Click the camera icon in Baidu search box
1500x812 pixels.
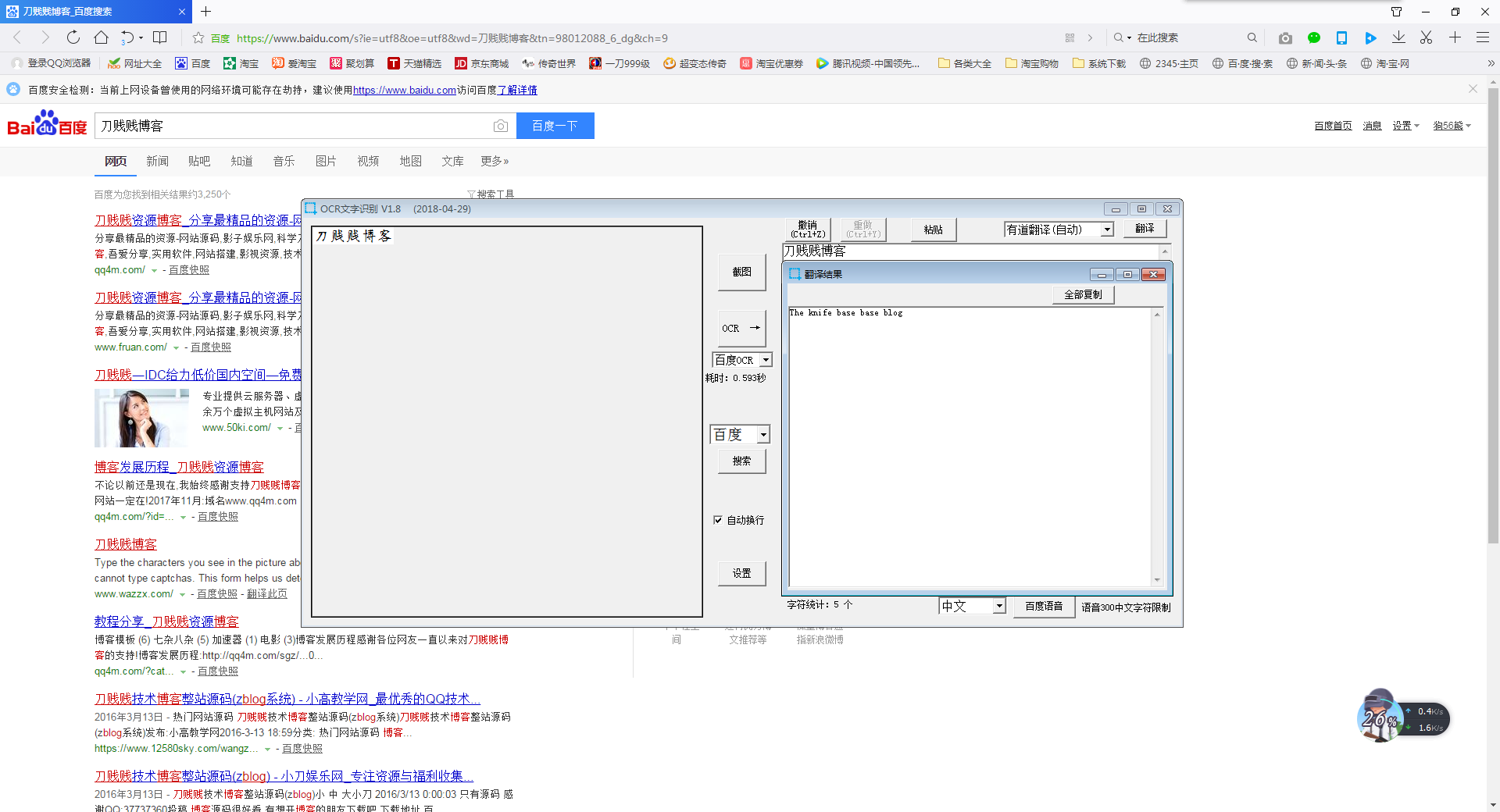(501, 126)
